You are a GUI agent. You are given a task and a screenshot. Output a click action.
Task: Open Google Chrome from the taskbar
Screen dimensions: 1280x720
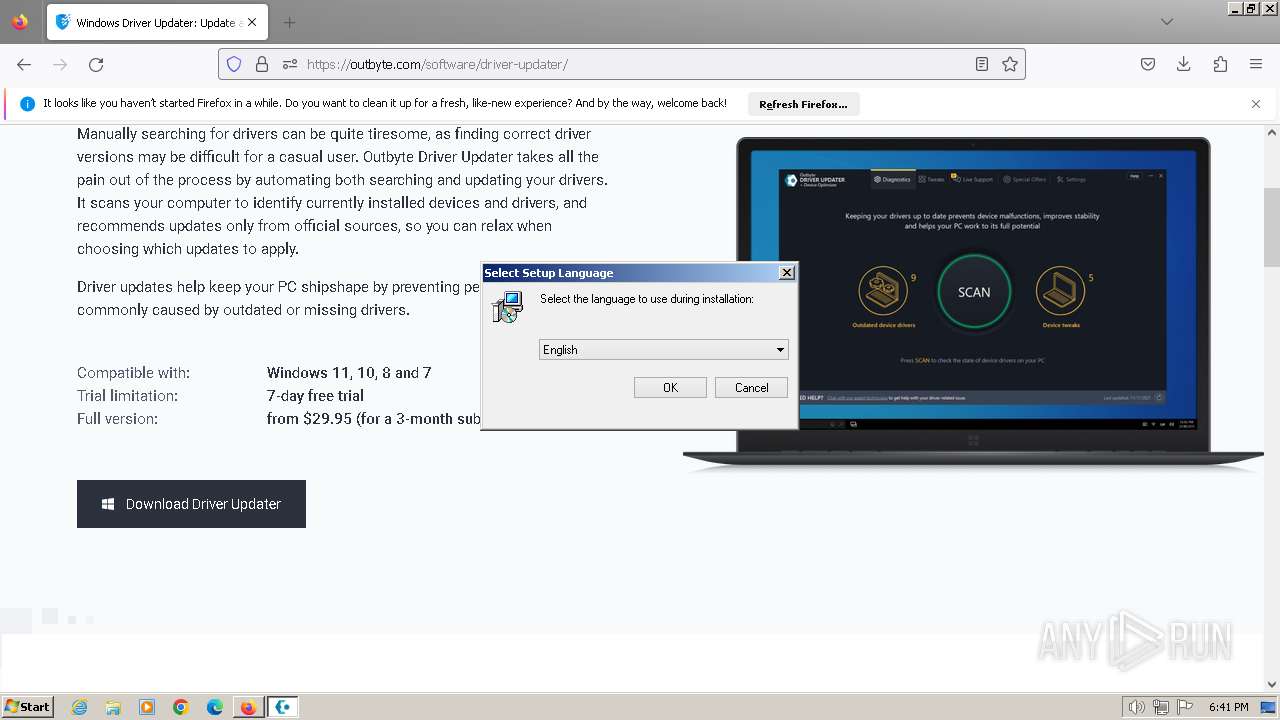pos(181,707)
